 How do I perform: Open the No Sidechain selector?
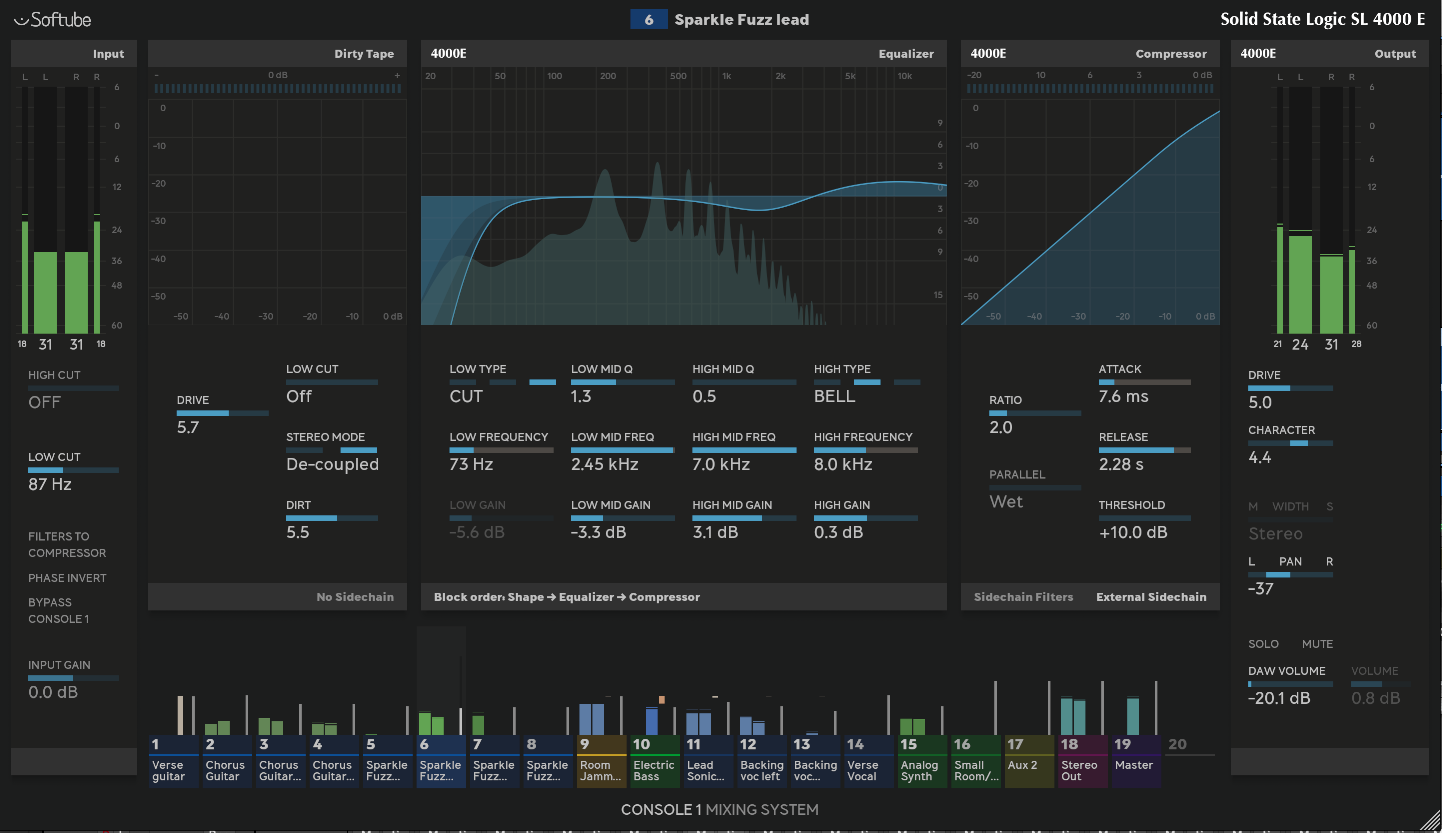tap(355, 597)
